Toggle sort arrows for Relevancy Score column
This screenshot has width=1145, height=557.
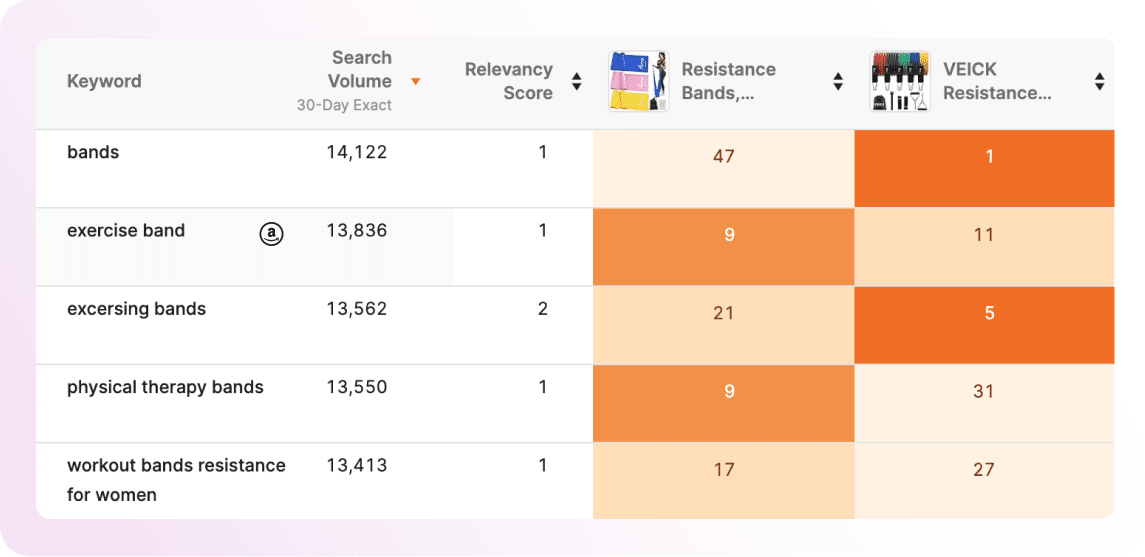pos(576,82)
